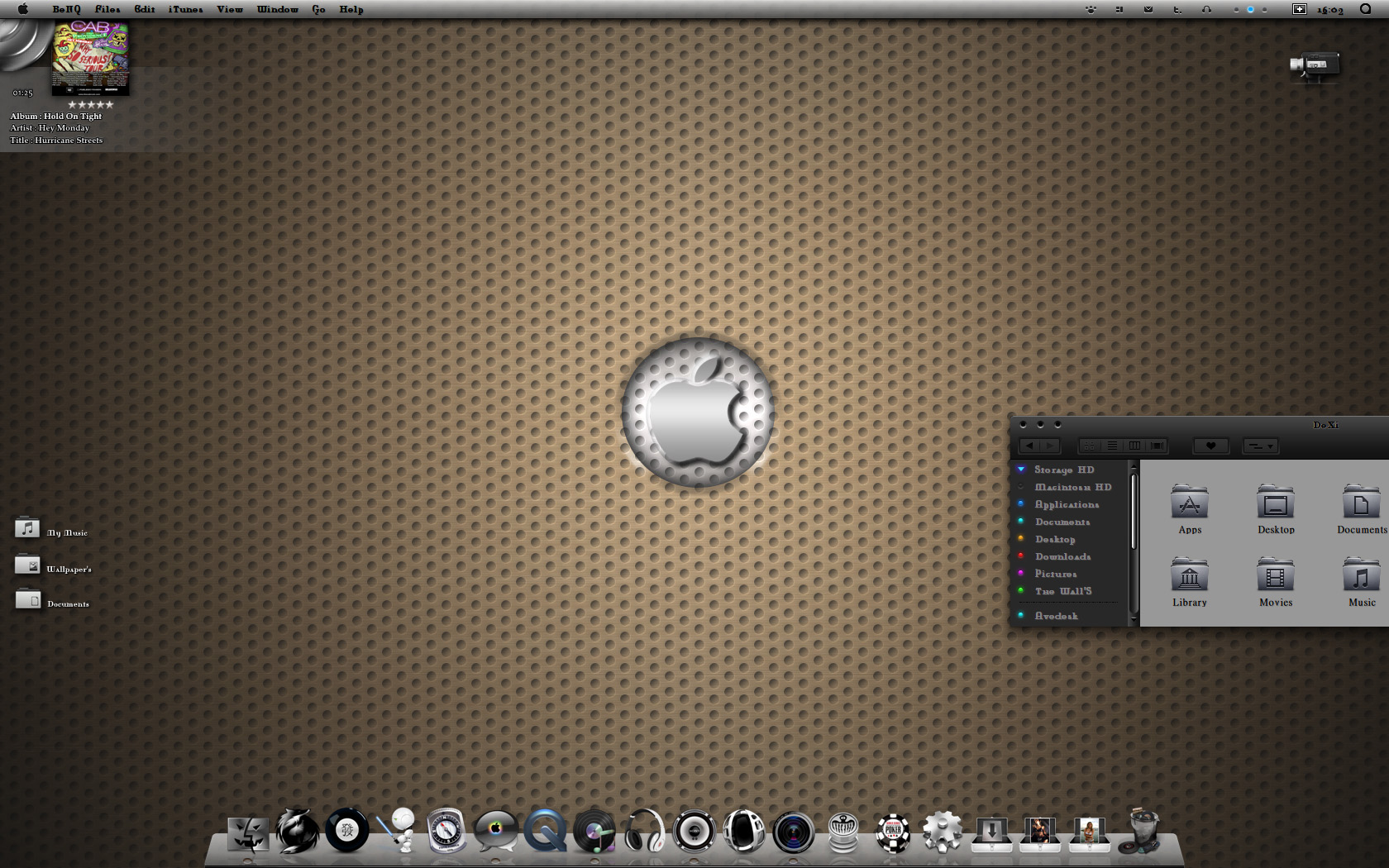
Task: Switch Finder to cover flow view
Action: click(x=1157, y=446)
